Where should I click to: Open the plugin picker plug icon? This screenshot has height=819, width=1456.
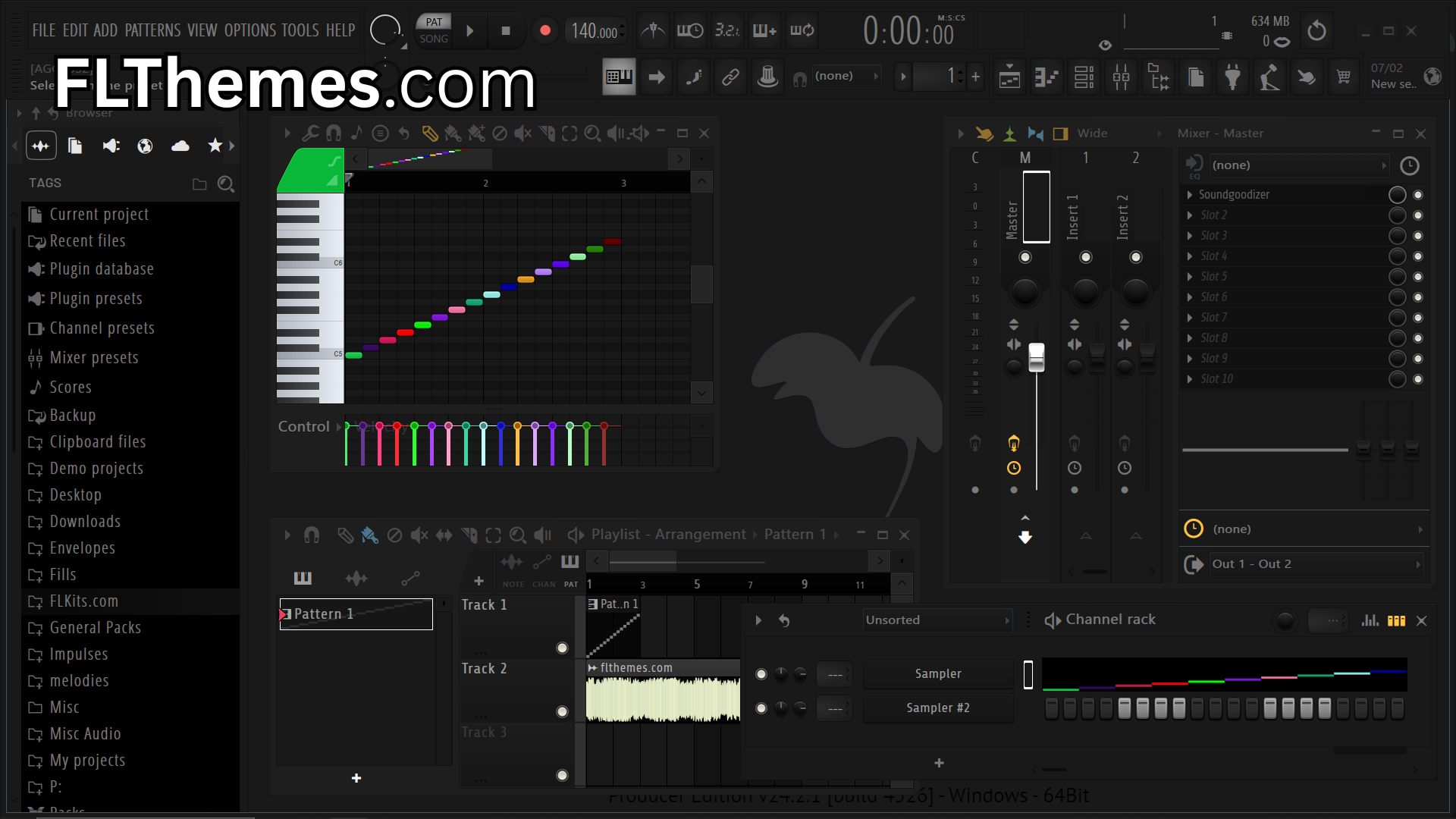(1233, 76)
